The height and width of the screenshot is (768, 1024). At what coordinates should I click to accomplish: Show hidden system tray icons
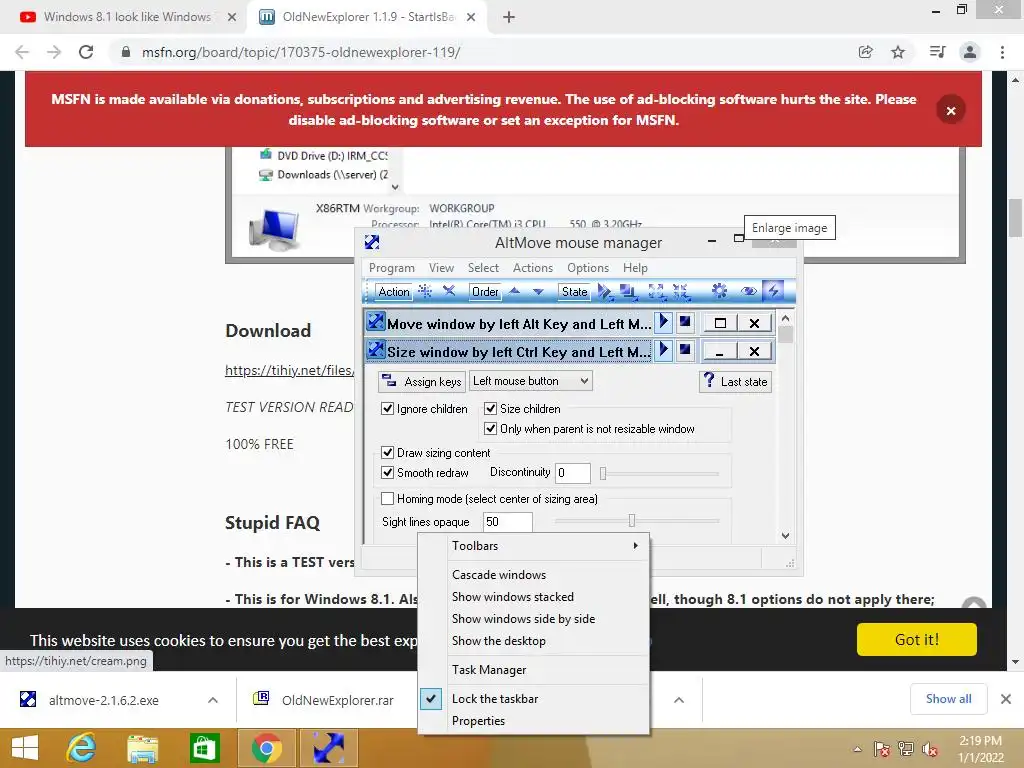point(857,749)
